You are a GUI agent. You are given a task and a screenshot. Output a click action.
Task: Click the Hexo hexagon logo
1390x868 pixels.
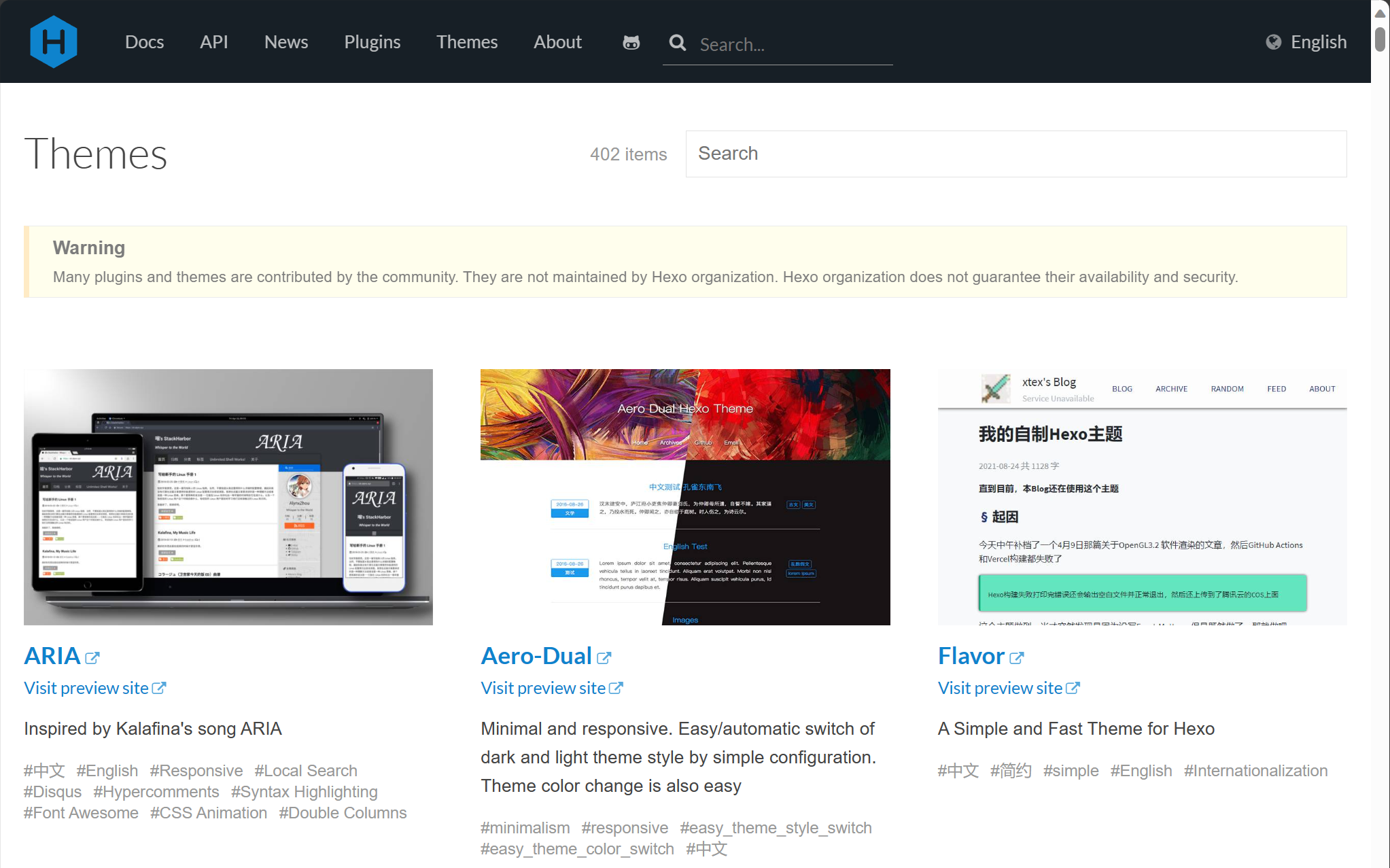tap(54, 41)
